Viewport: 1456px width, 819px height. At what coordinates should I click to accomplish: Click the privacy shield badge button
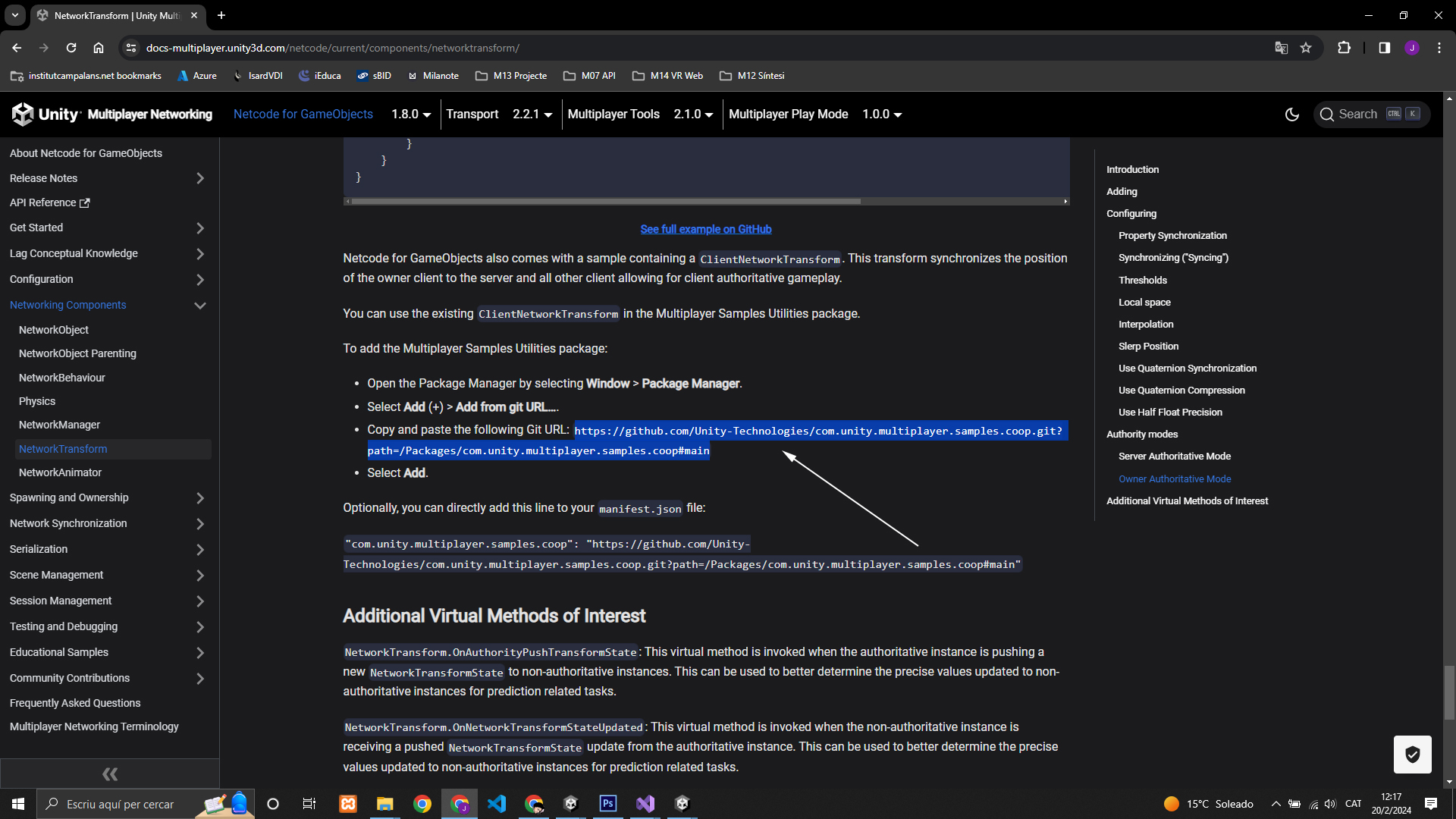[x=1412, y=755]
